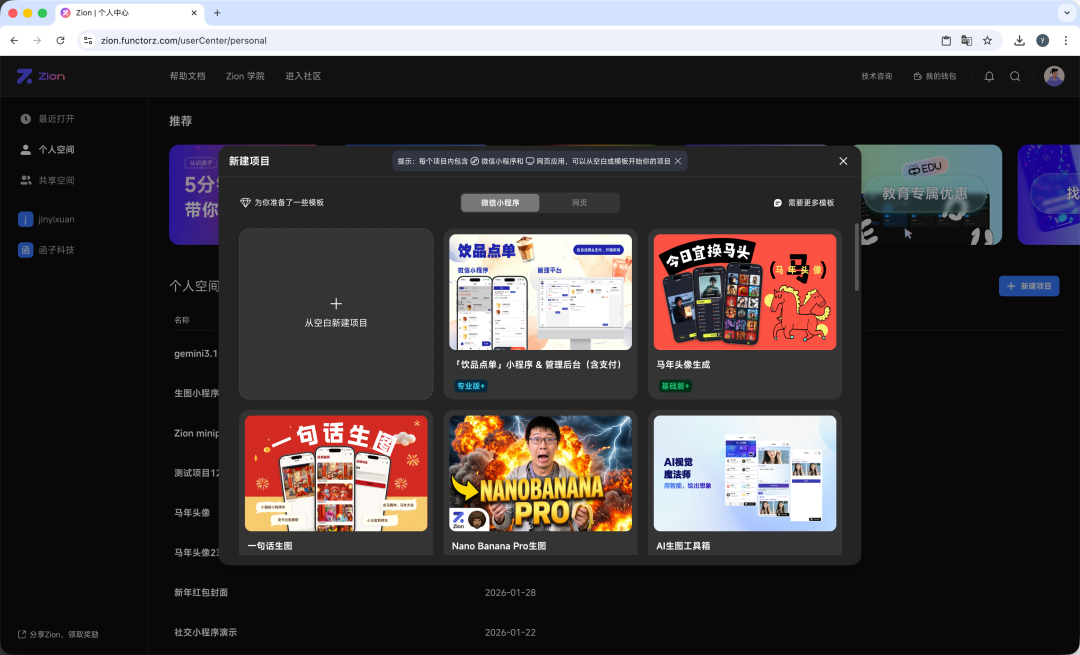Create project via 从空白新建项目
Image resolution: width=1080 pixels, height=655 pixels.
[336, 314]
